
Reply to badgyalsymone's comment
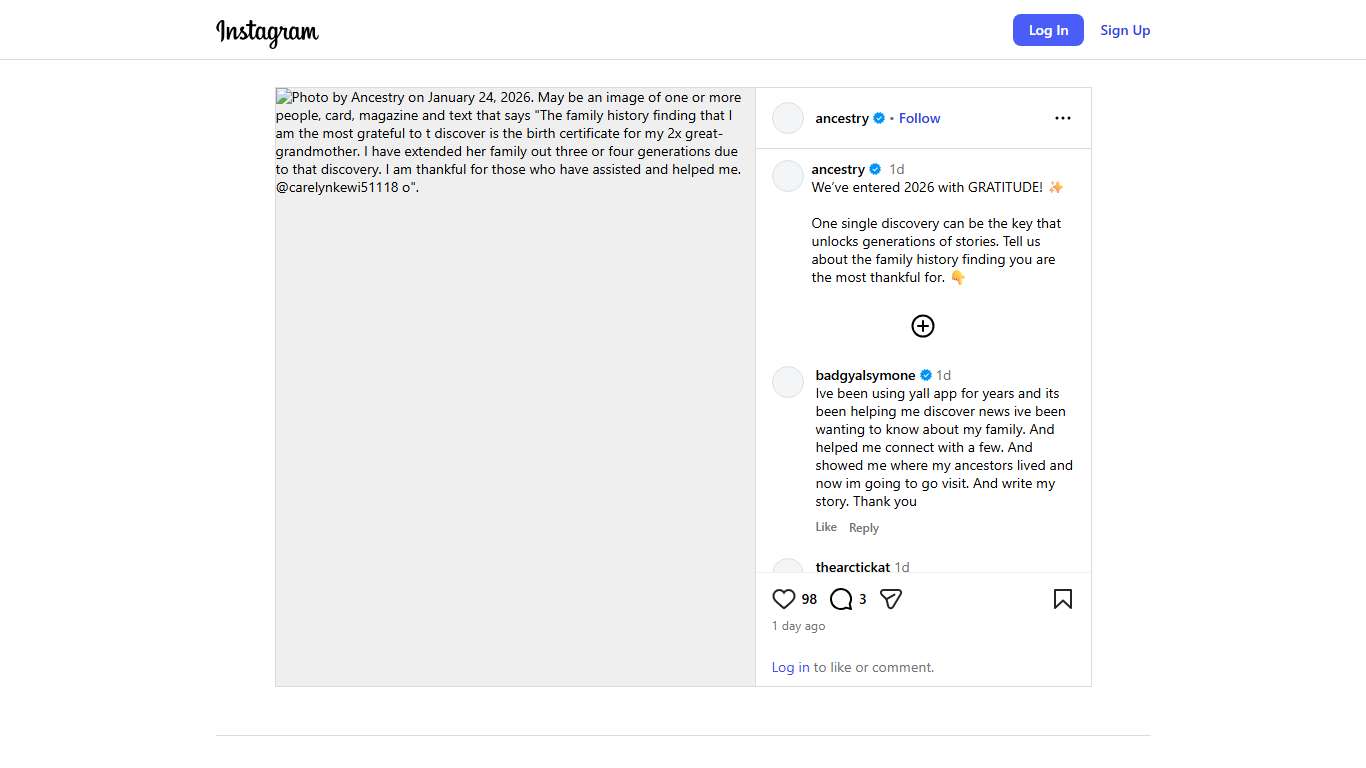tap(864, 528)
